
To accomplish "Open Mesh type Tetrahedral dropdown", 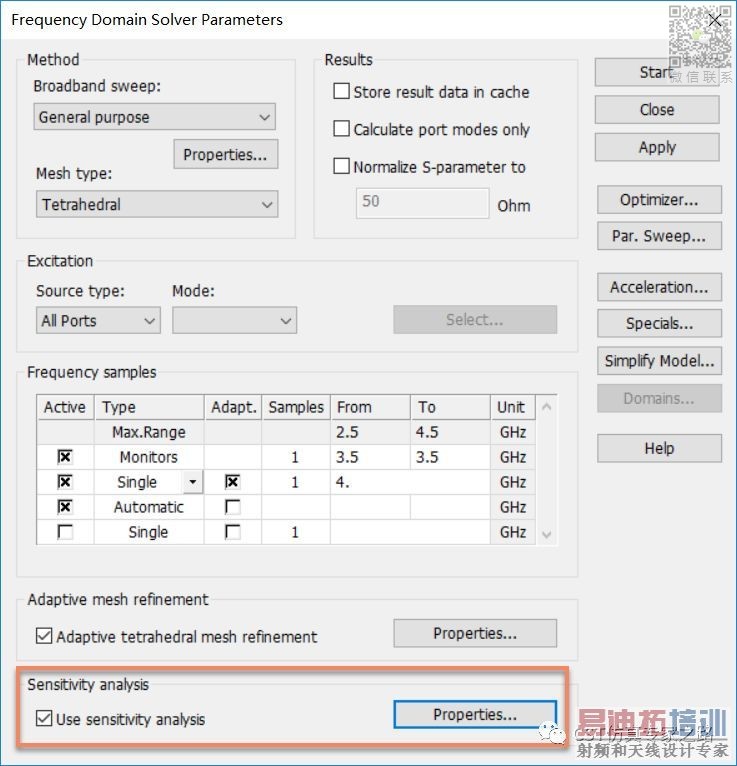I will click(x=157, y=204).
